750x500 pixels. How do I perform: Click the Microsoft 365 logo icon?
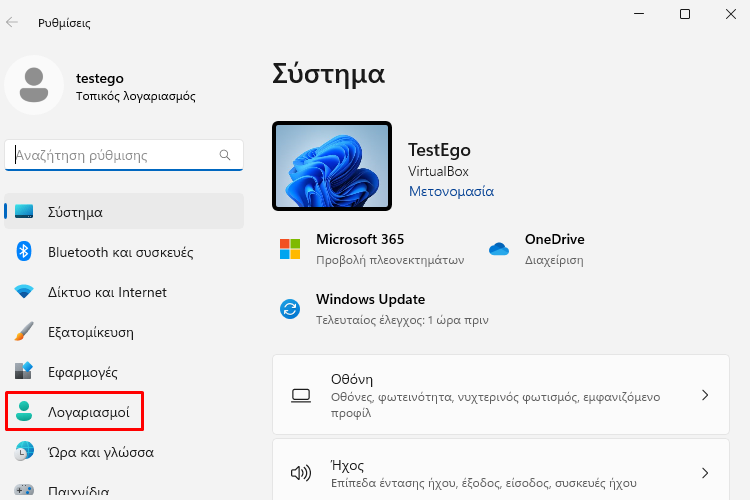click(x=290, y=249)
